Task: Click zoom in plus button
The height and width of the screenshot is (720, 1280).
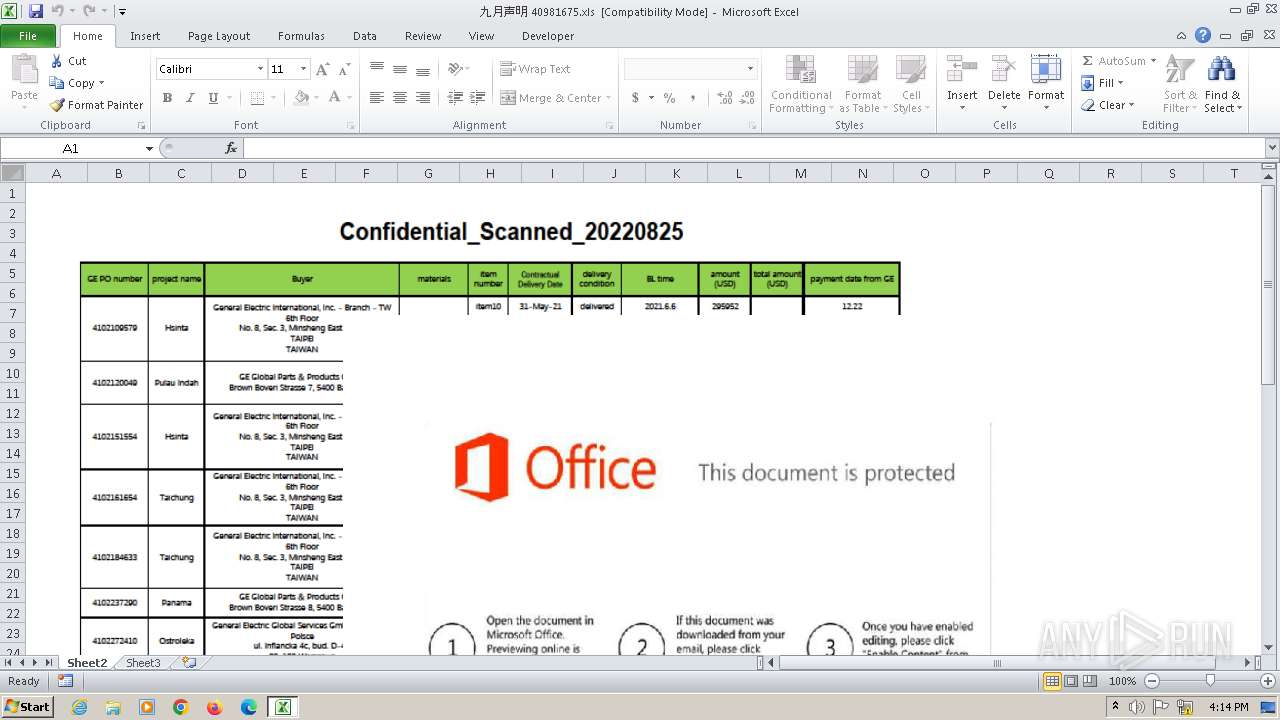Action: 1267,681
